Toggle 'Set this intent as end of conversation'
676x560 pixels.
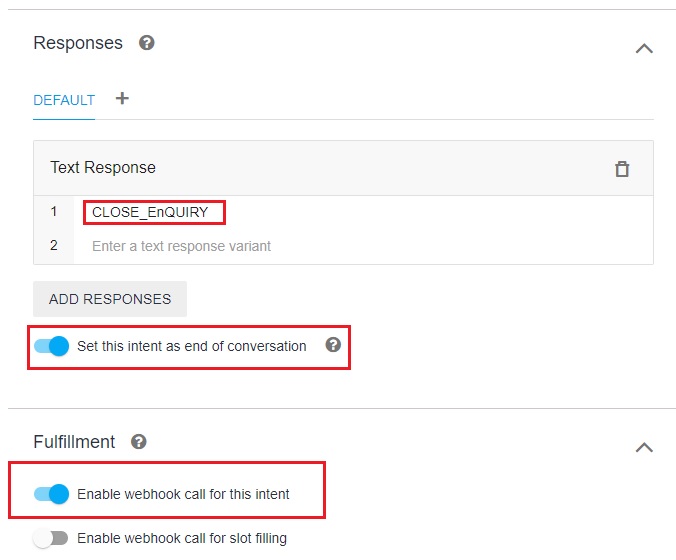pyautogui.click(x=51, y=346)
